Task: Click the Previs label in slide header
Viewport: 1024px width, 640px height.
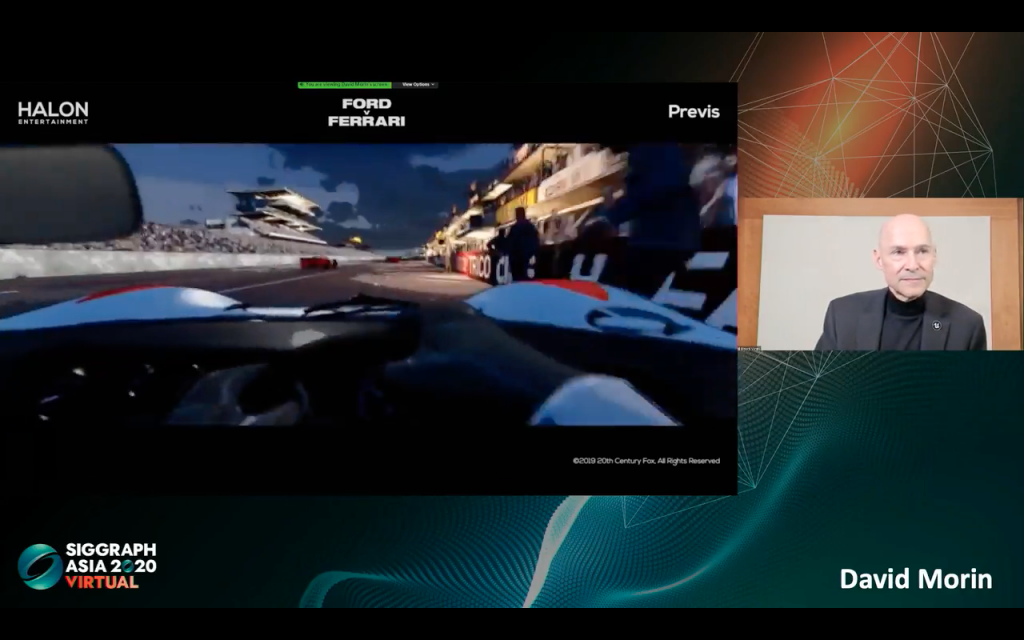Action: 693,112
